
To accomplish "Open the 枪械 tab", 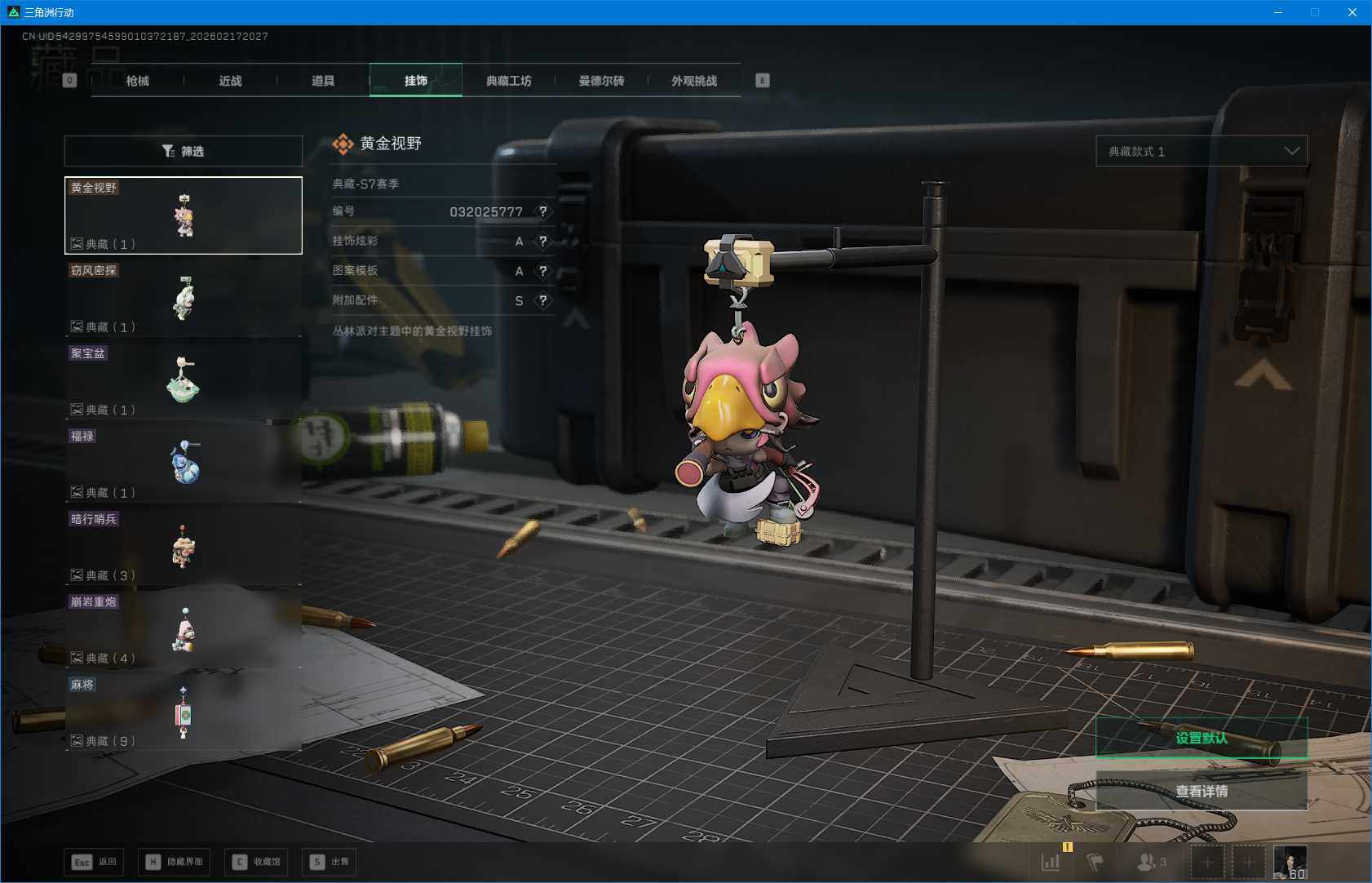I will click(x=138, y=81).
